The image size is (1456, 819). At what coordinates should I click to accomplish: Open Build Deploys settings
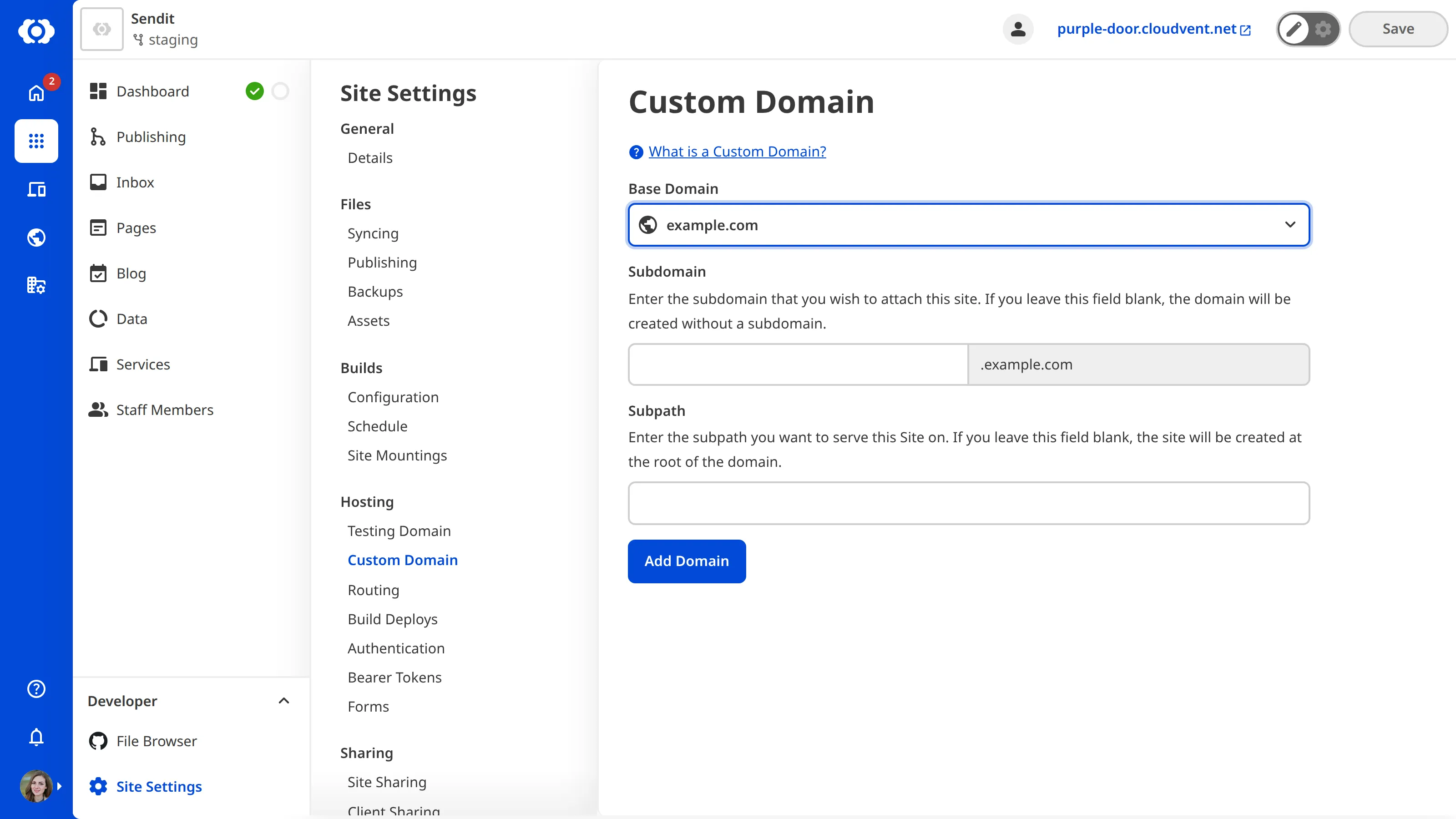[392, 619]
